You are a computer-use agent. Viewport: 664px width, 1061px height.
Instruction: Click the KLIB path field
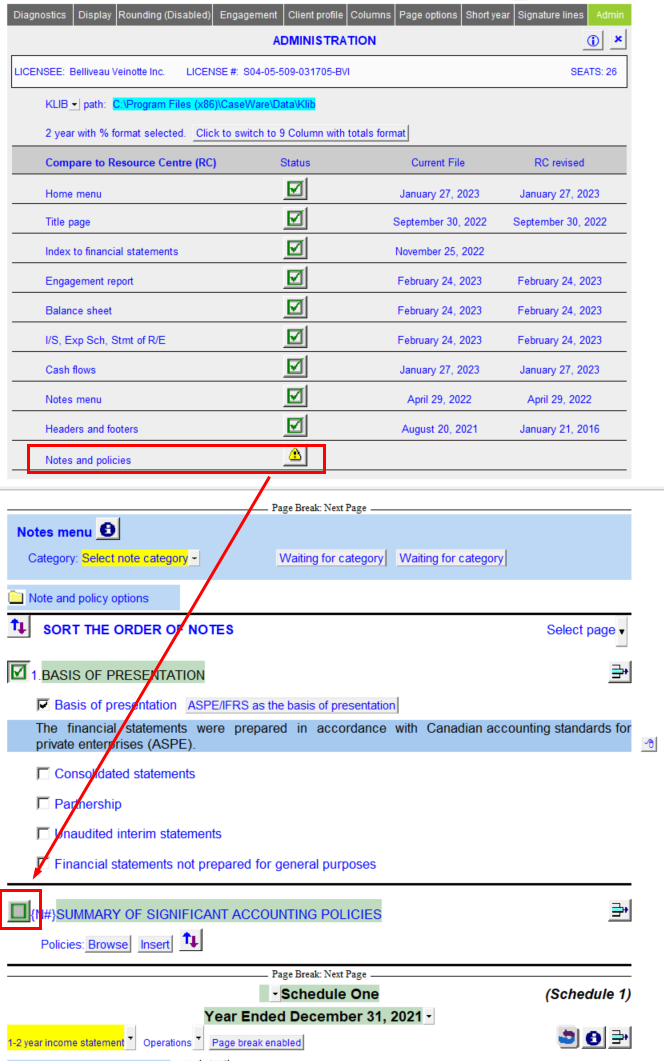click(x=214, y=104)
